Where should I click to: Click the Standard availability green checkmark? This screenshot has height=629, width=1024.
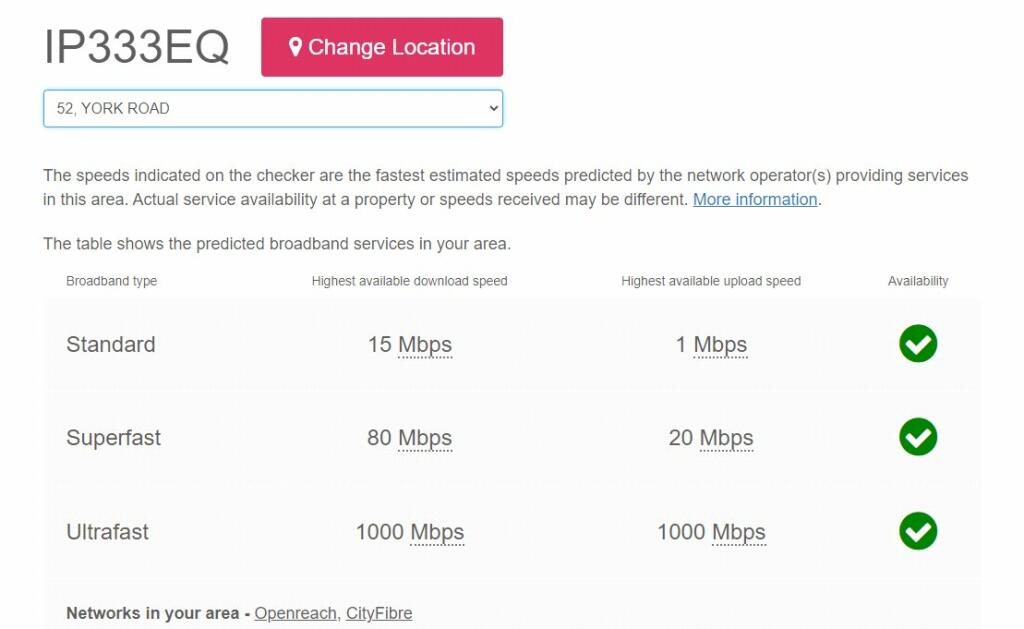coord(917,344)
